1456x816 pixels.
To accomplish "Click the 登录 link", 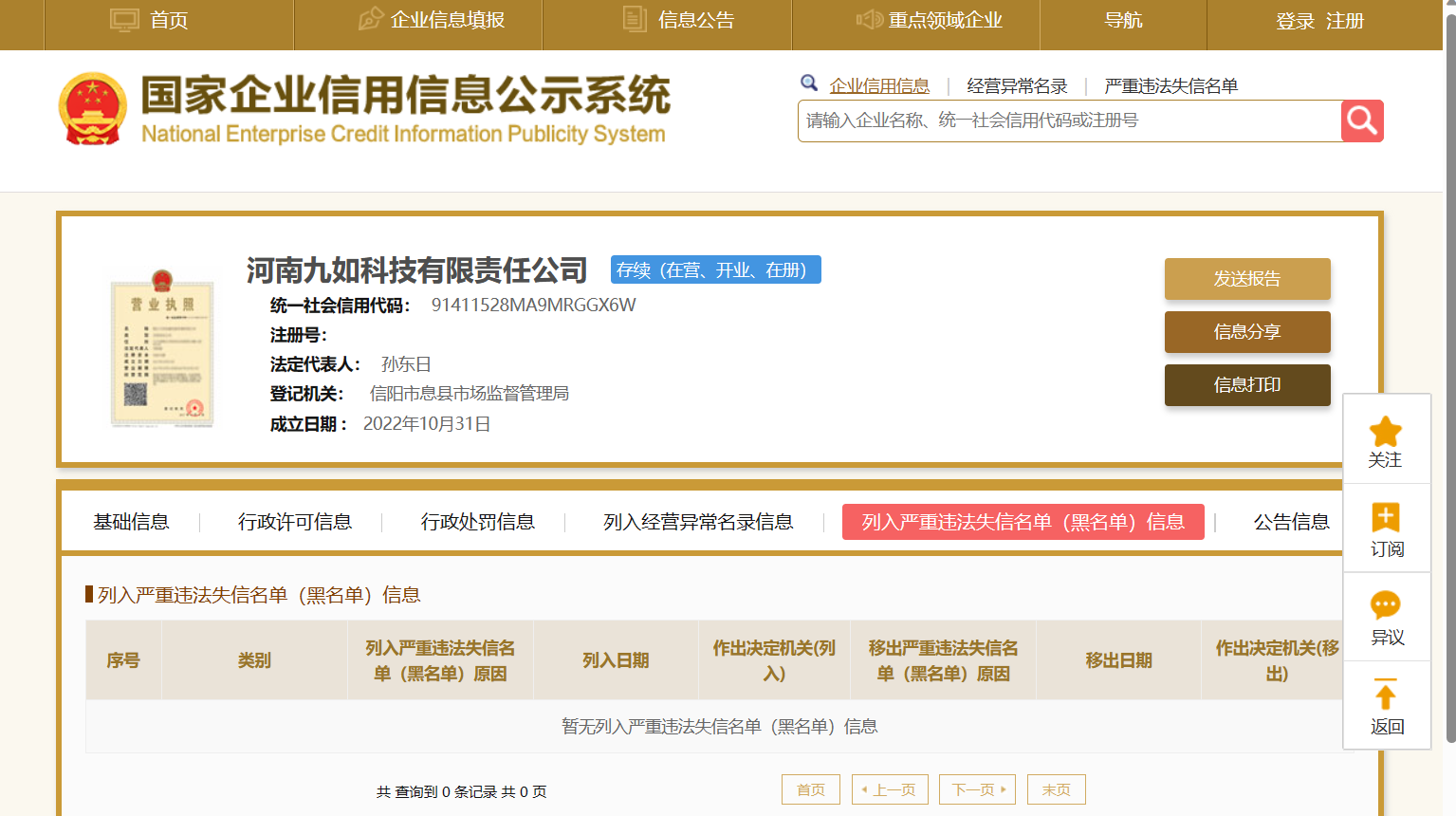I will click(1295, 21).
